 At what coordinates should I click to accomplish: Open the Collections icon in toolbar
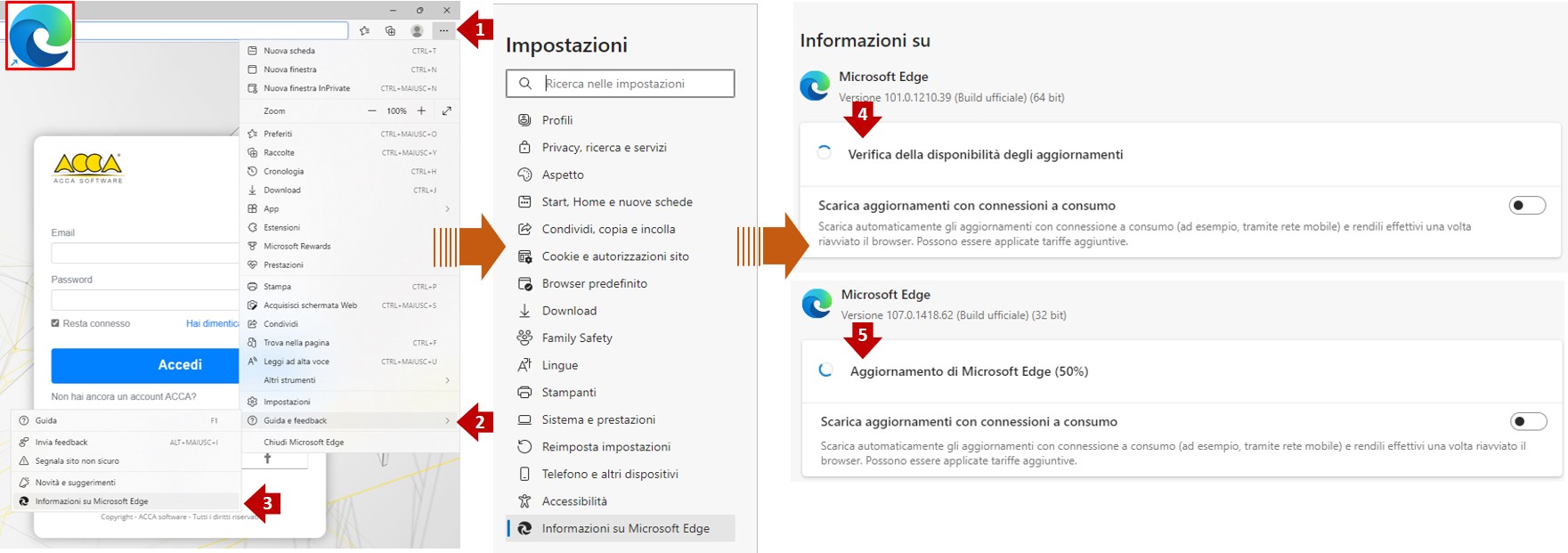point(390,30)
